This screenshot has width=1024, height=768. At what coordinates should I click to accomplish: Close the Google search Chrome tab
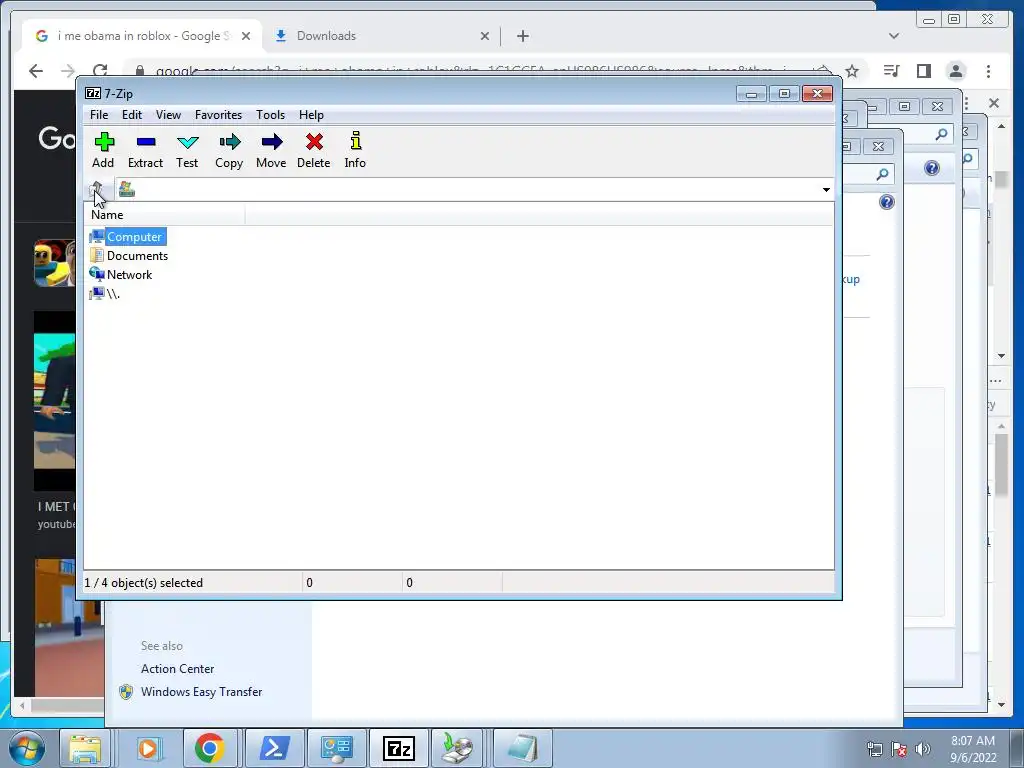(246, 36)
